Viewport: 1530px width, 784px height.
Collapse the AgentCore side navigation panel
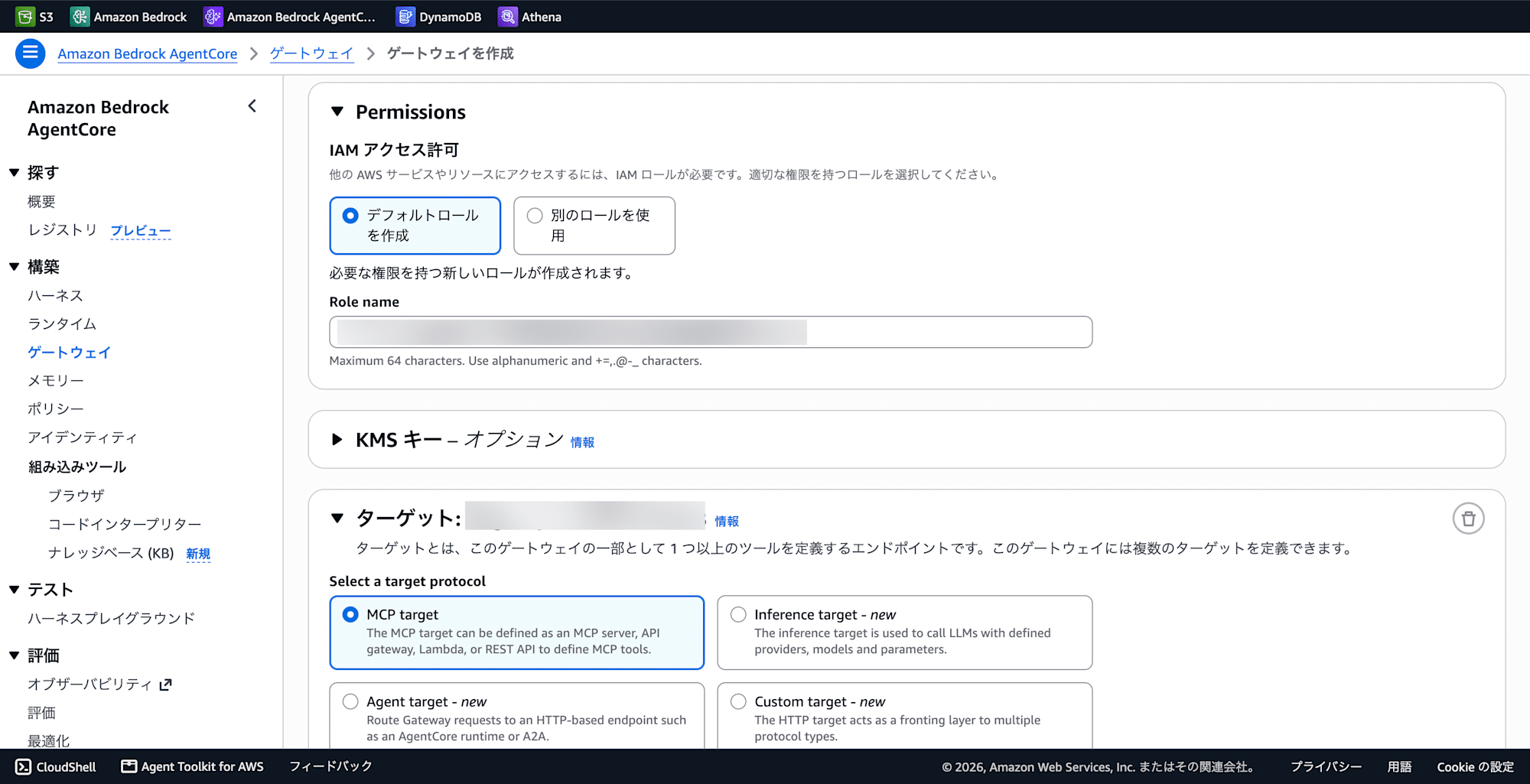click(252, 106)
